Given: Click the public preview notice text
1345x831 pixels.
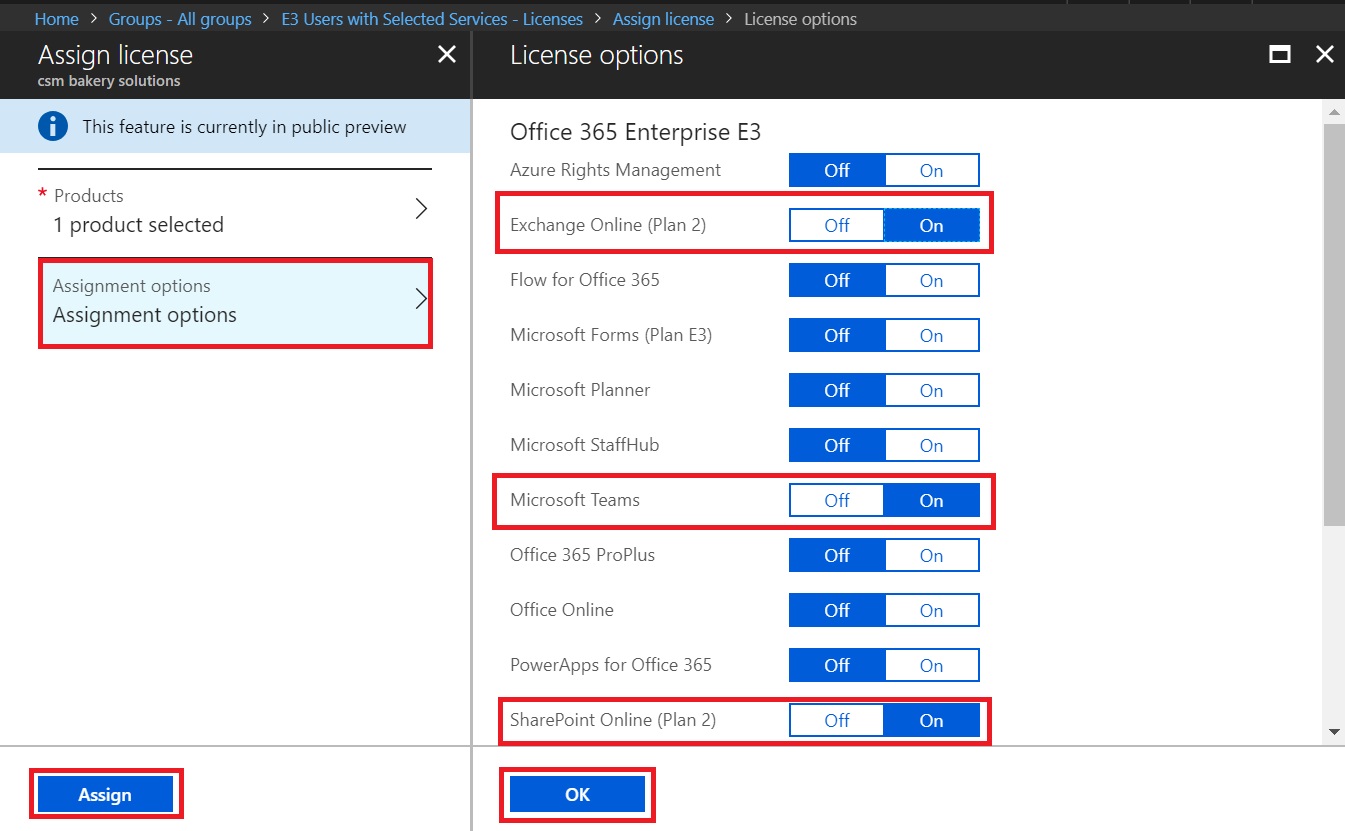Looking at the screenshot, I should pos(244,127).
